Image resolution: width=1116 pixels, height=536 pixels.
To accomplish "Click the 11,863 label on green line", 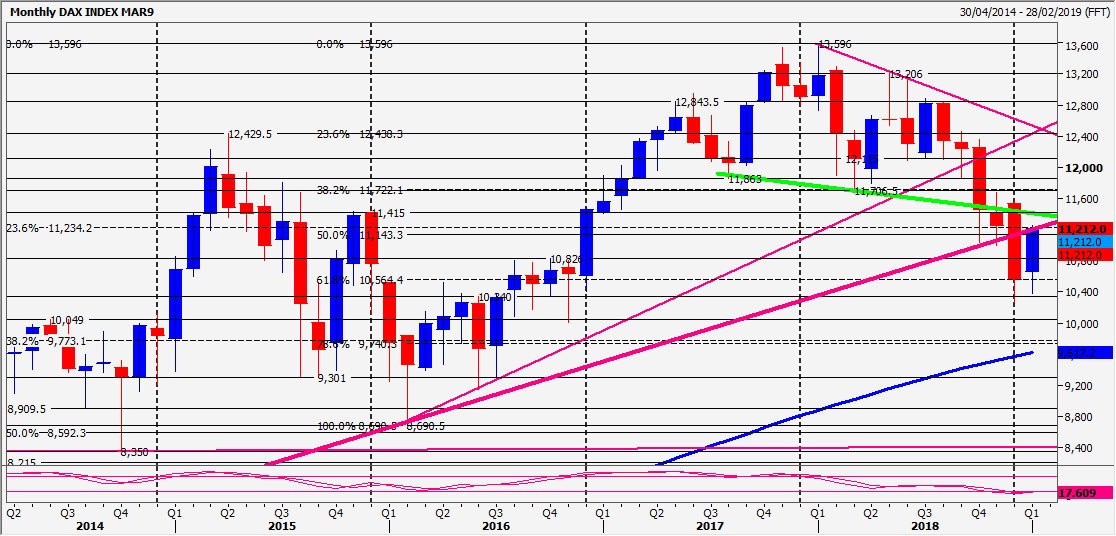I will coord(744,179).
